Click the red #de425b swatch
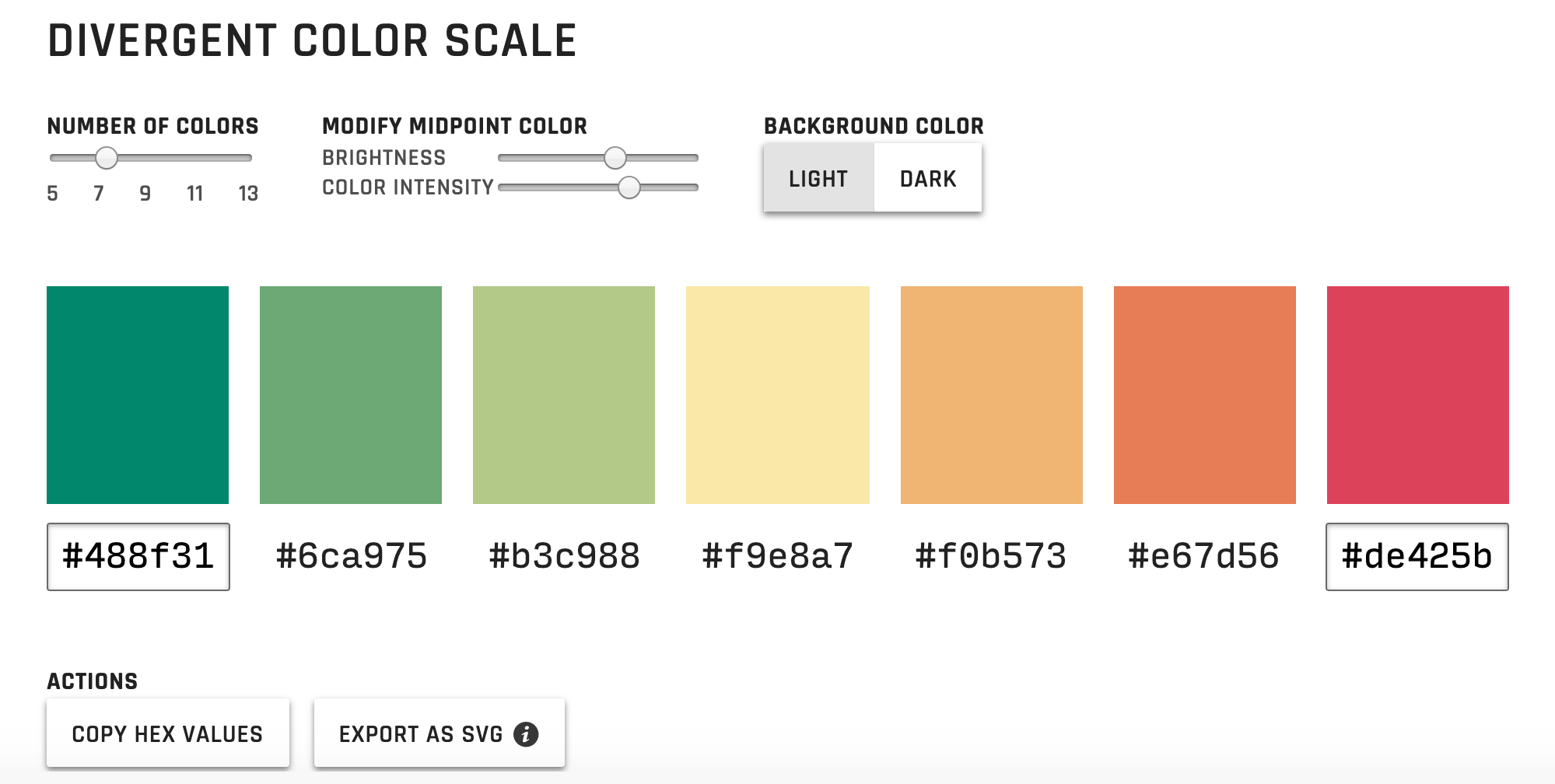 coord(1418,395)
